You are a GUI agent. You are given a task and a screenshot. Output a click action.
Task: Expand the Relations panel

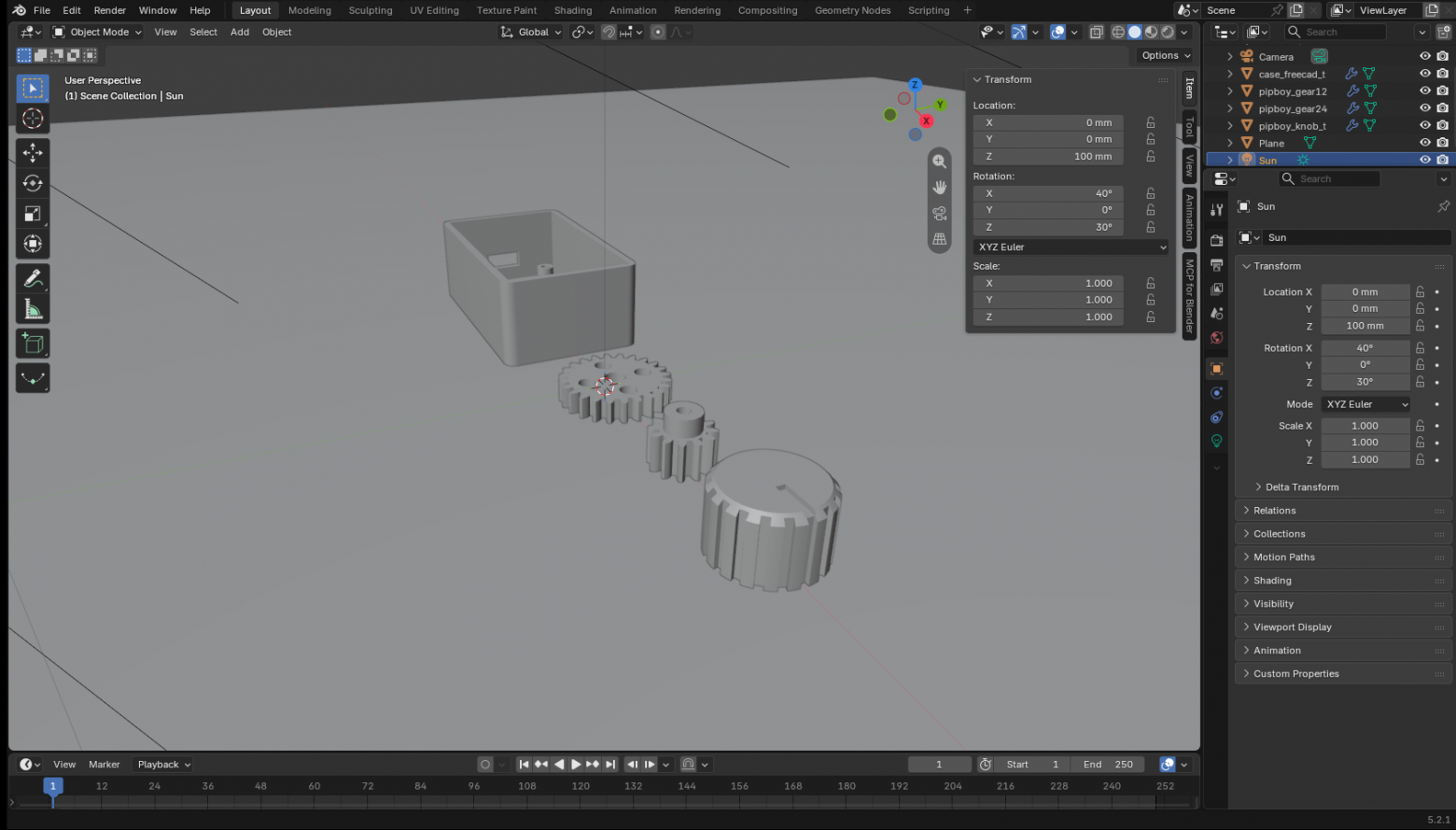(x=1343, y=511)
